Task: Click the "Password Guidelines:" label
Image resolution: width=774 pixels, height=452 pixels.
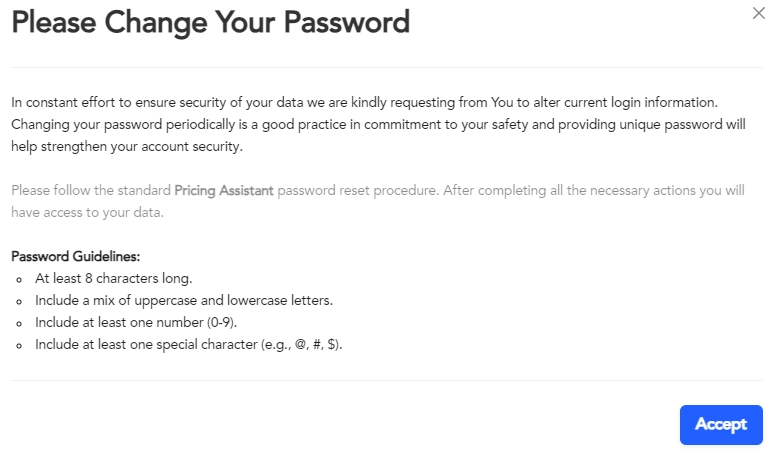Action: pyautogui.click(x=75, y=256)
